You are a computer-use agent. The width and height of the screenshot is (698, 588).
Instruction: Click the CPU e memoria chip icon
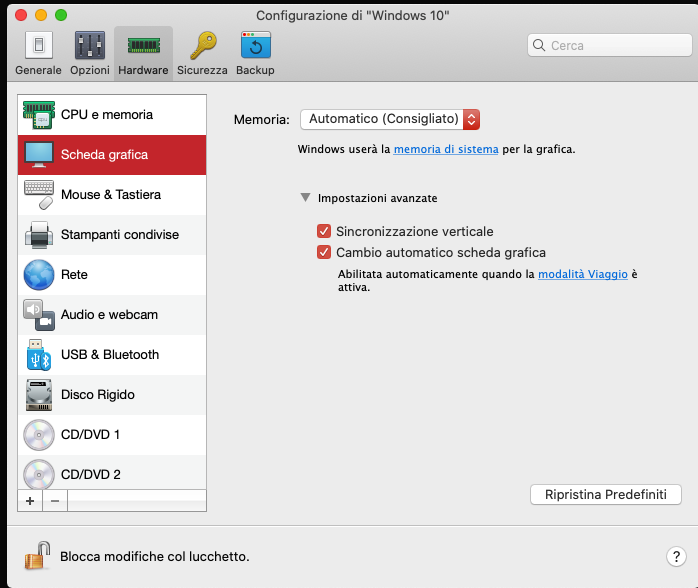coord(39,115)
